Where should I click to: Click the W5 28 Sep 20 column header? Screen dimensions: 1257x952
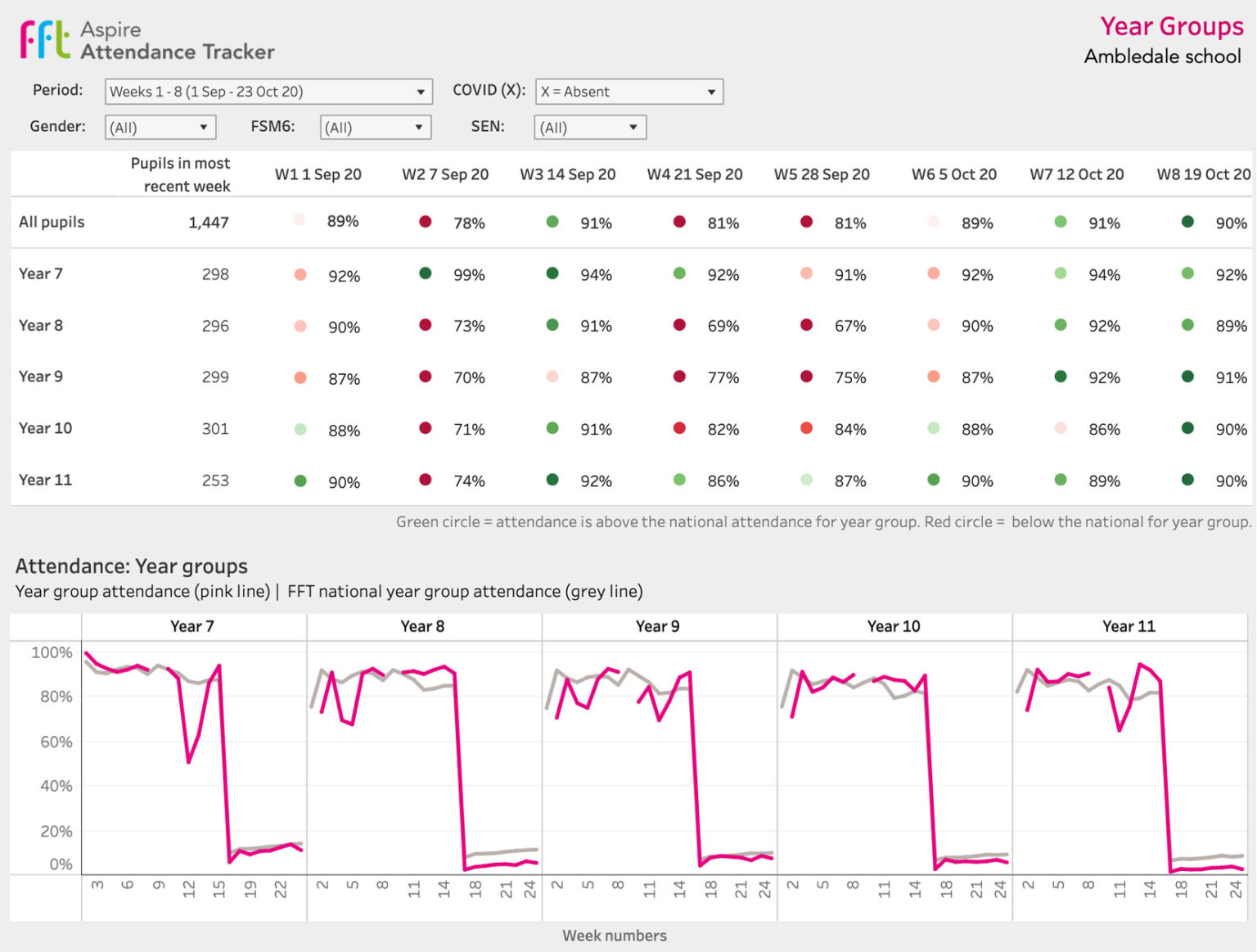(822, 174)
